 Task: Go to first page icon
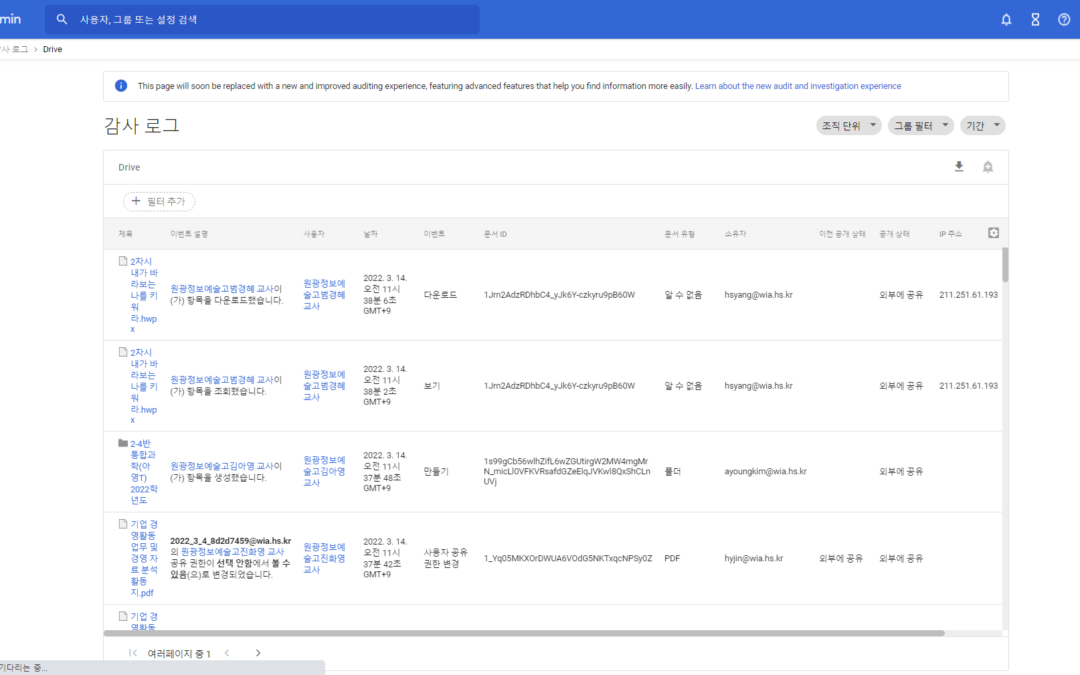(133, 653)
